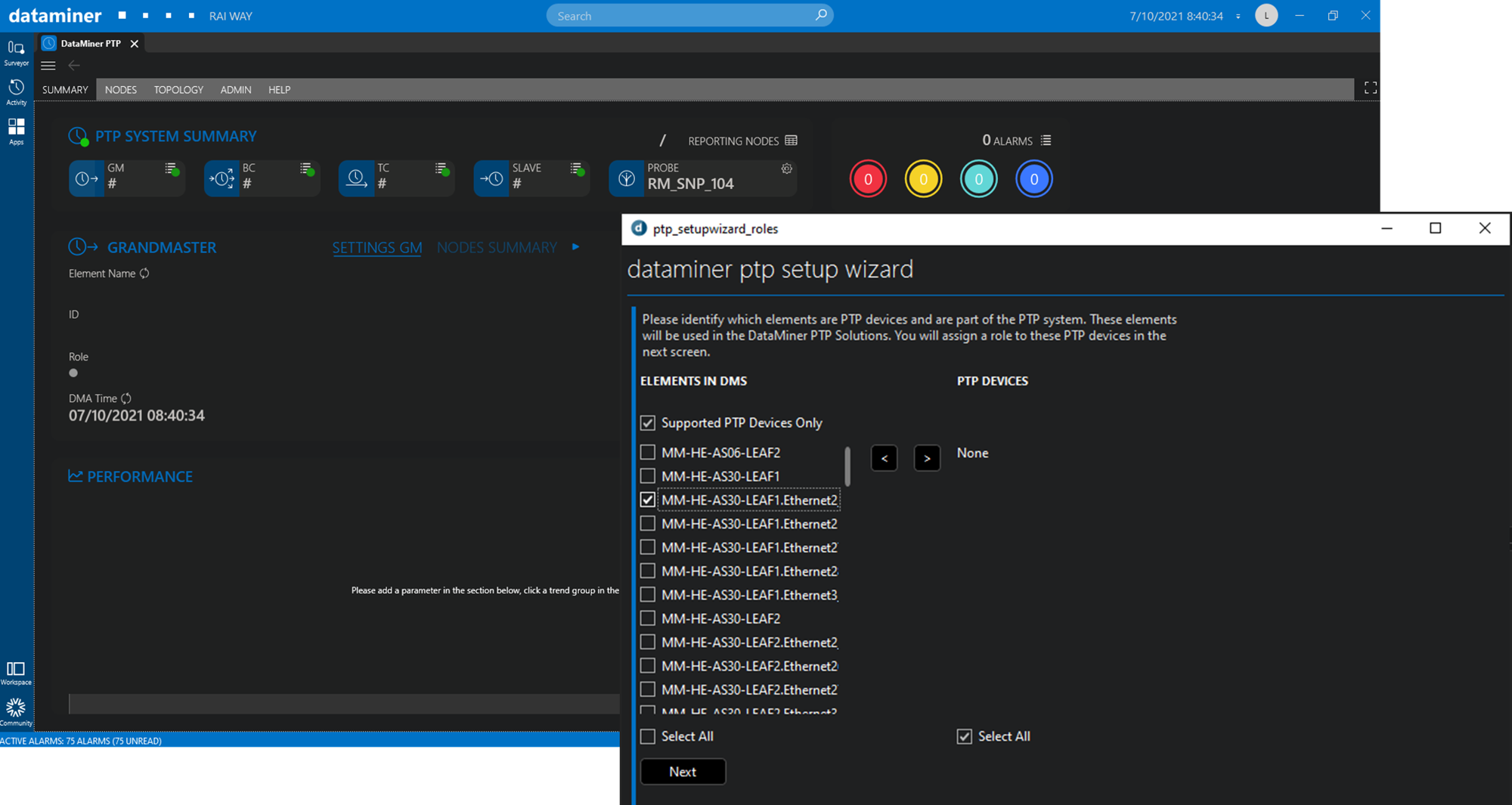The width and height of the screenshot is (1512, 805).
Task: Click the element list scrollbar in wizard
Action: tap(847, 466)
